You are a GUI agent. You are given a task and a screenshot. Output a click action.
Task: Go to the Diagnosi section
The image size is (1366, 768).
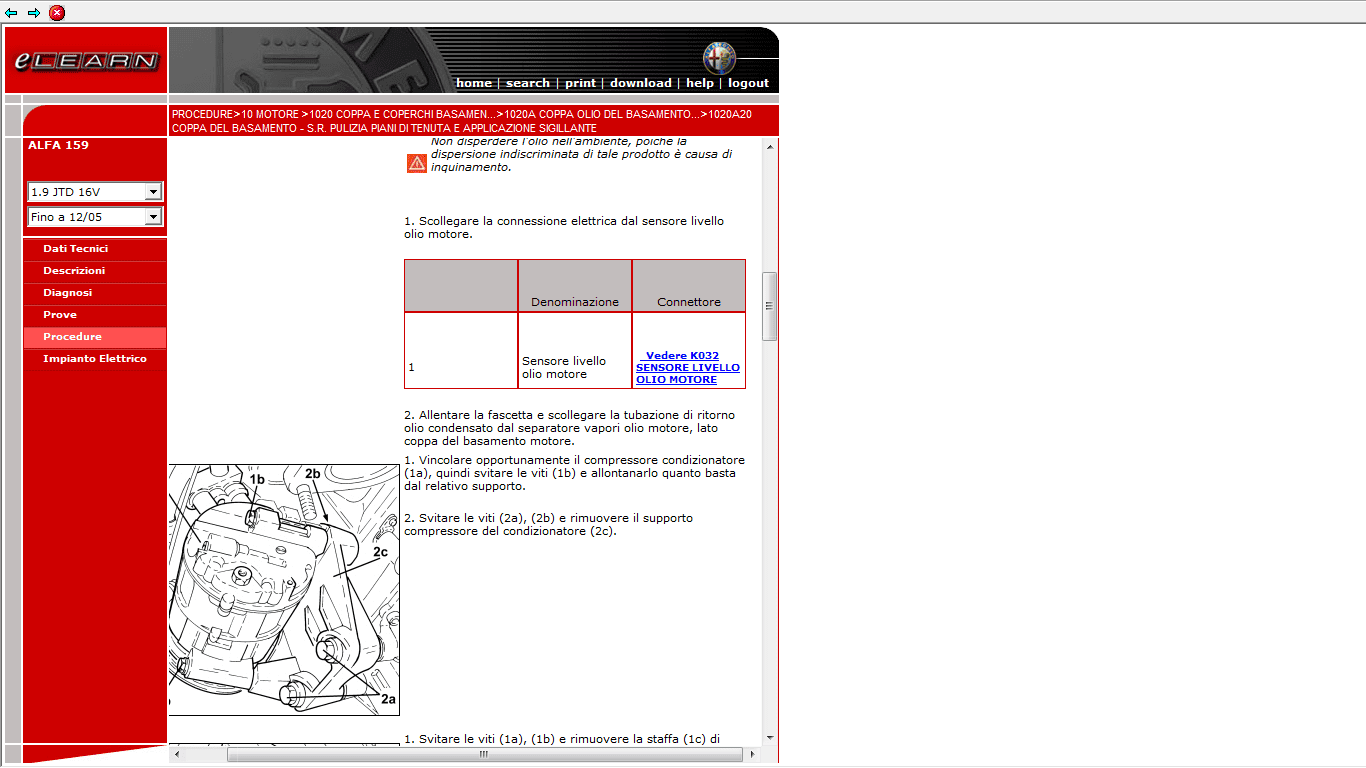[67, 293]
